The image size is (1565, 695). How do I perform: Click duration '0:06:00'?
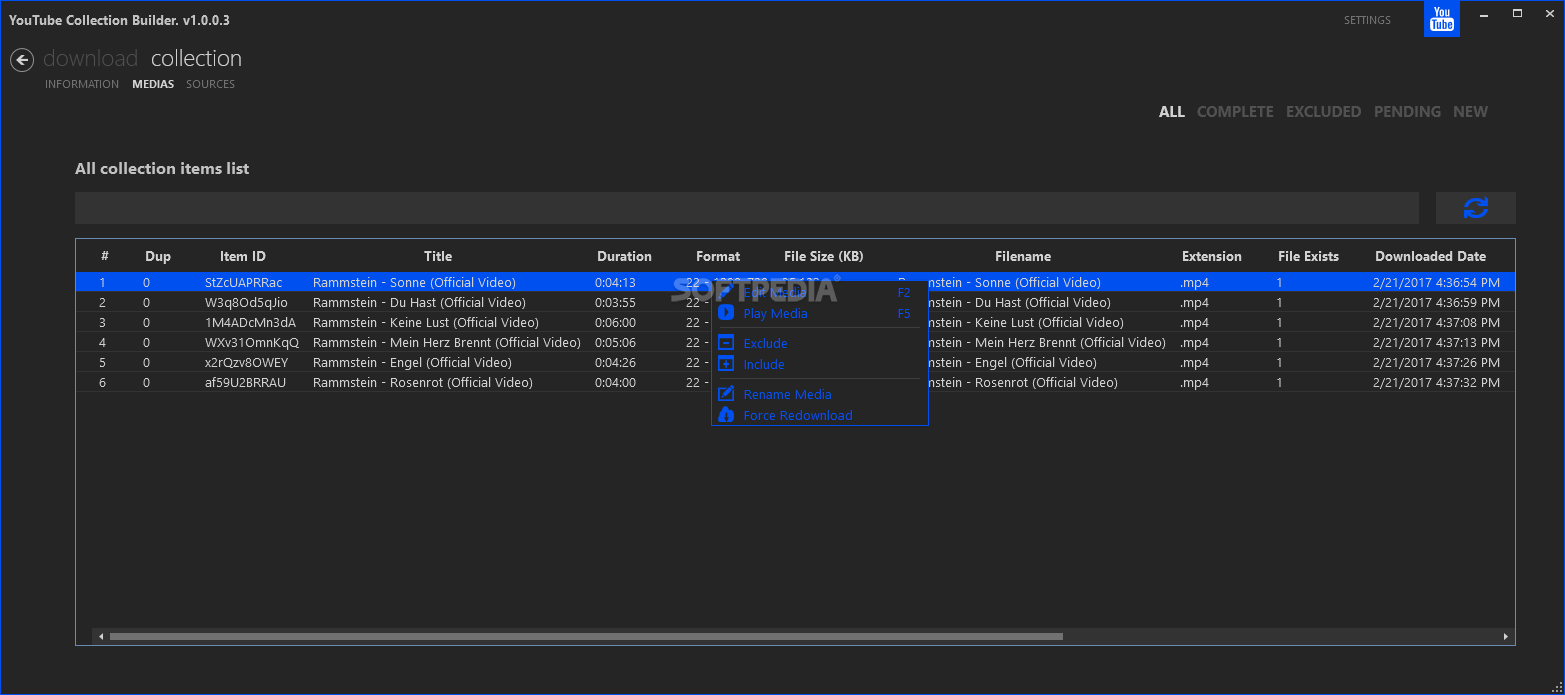tap(615, 323)
